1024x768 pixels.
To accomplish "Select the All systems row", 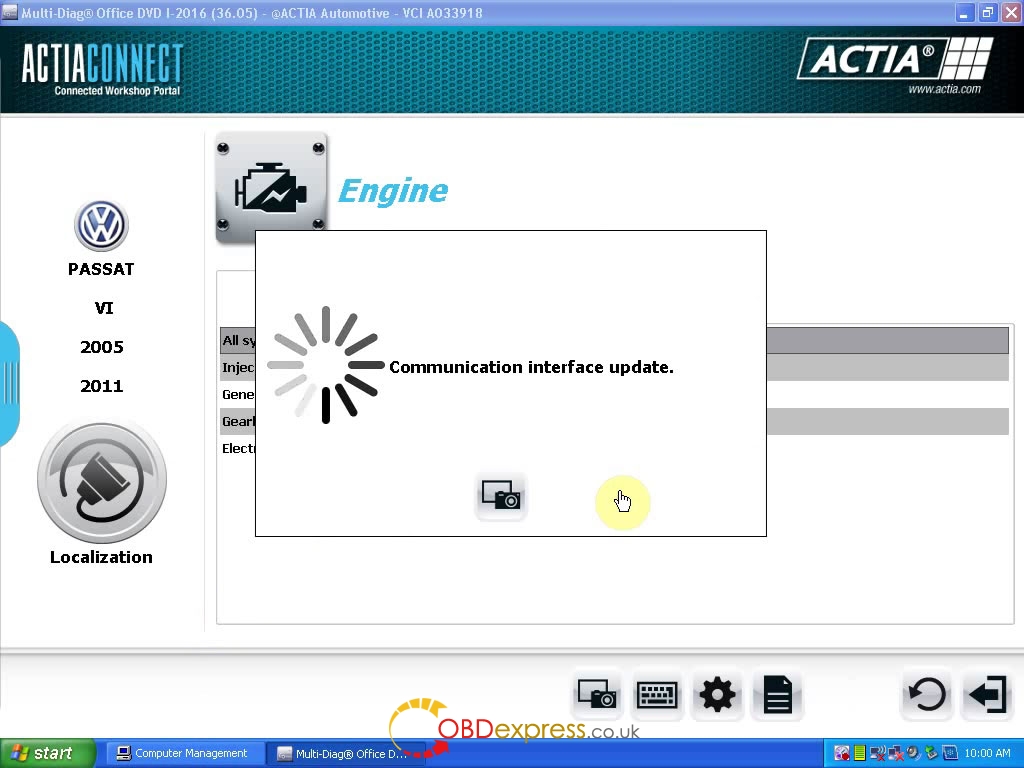I will point(236,340).
